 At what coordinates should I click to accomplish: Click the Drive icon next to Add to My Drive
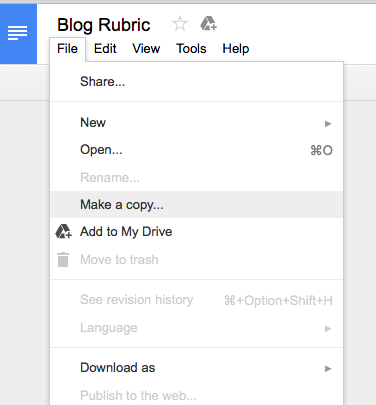63,231
